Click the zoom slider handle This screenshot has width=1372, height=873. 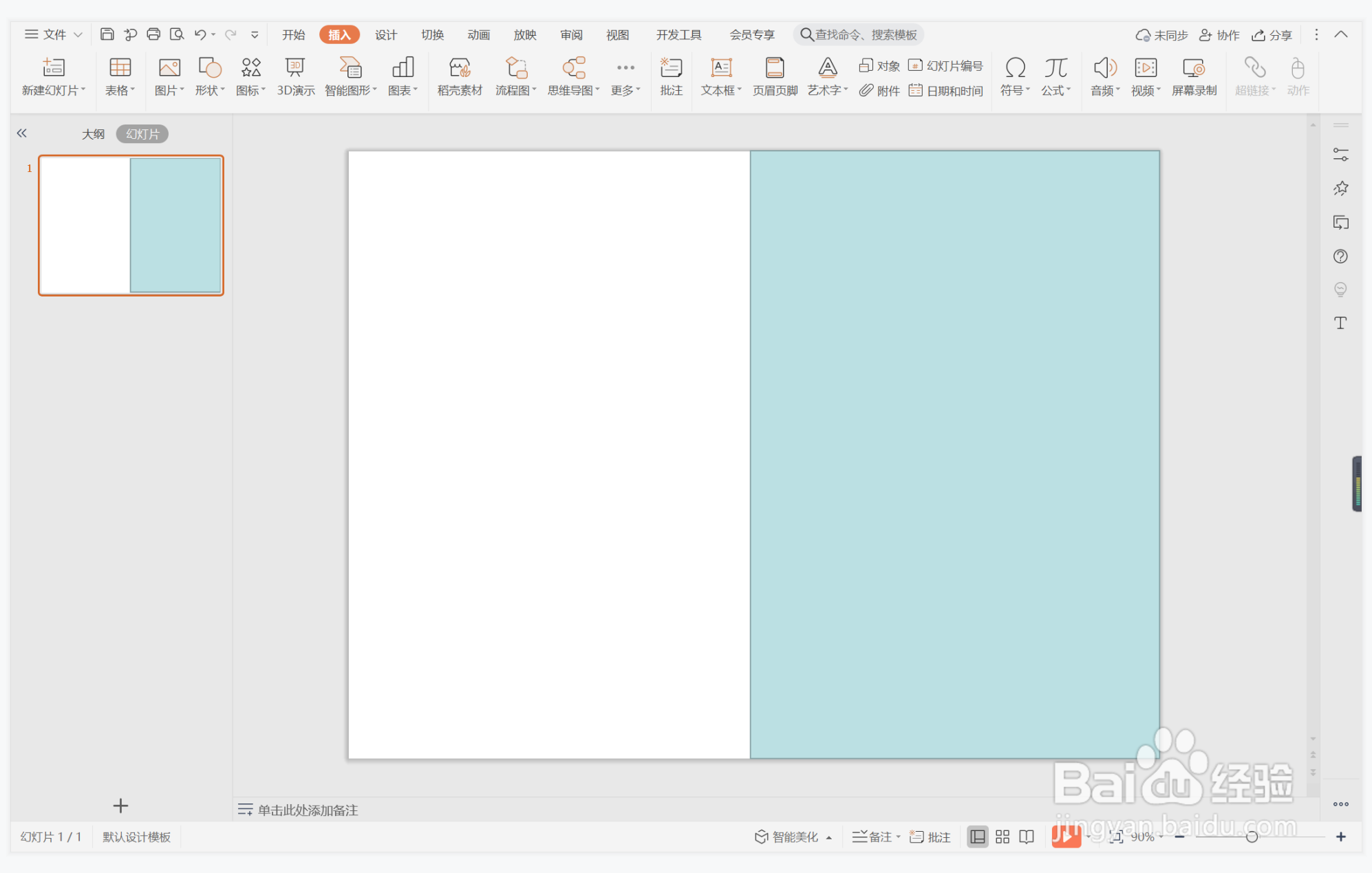click(1252, 837)
